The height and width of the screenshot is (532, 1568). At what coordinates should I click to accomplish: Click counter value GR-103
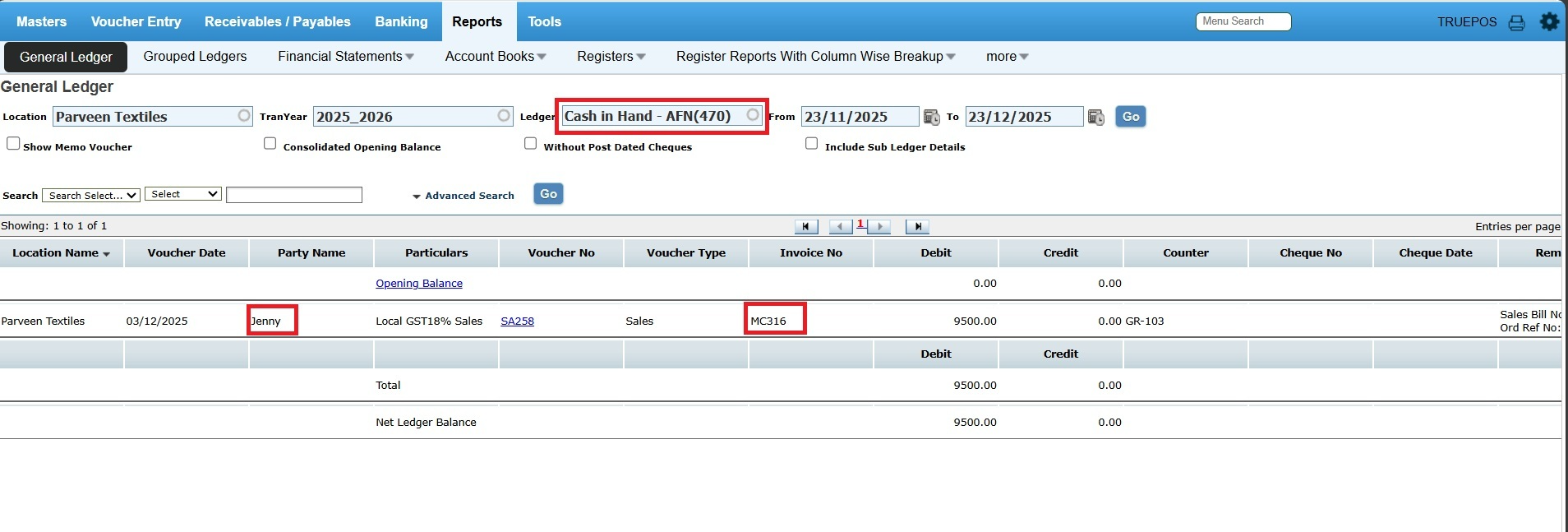point(1145,322)
